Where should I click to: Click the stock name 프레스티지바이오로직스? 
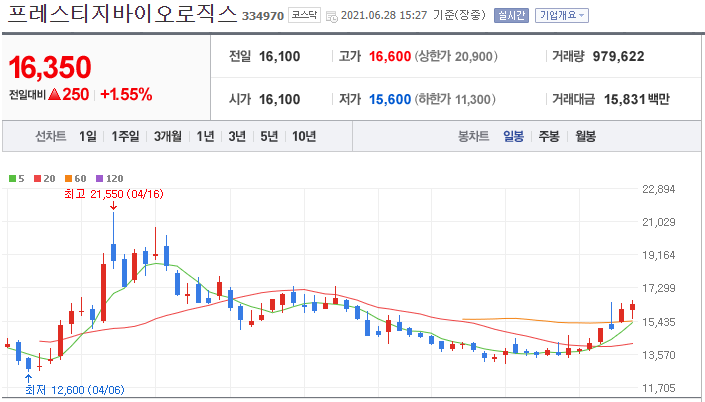pos(122,15)
